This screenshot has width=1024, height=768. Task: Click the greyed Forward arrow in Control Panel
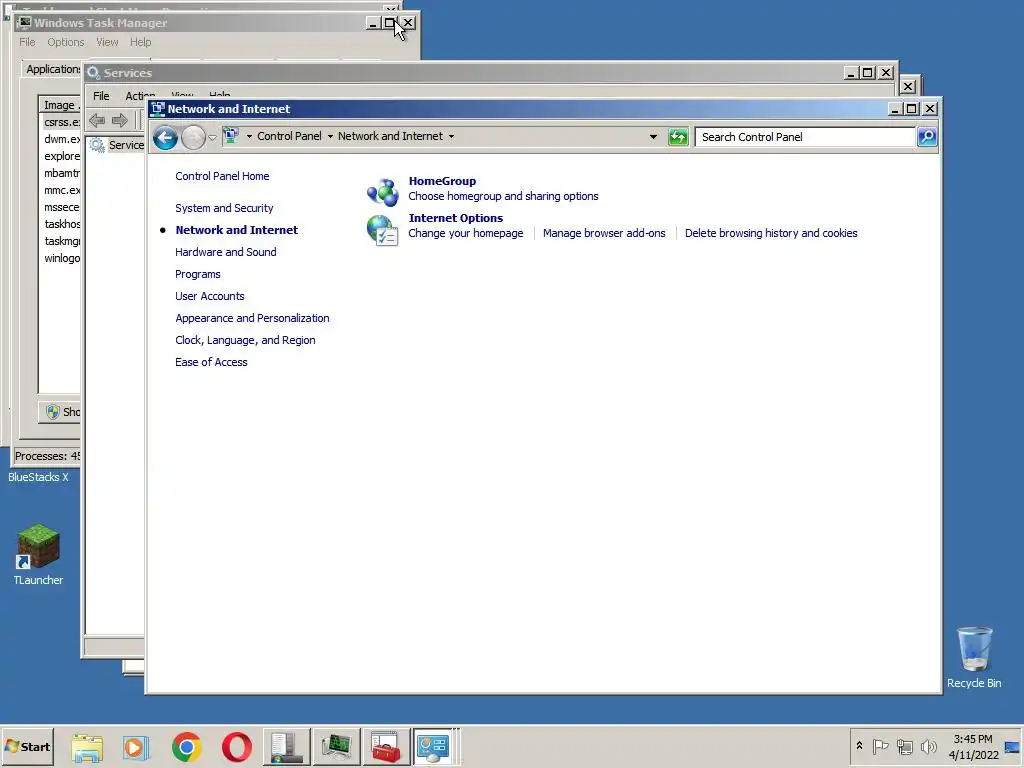193,137
